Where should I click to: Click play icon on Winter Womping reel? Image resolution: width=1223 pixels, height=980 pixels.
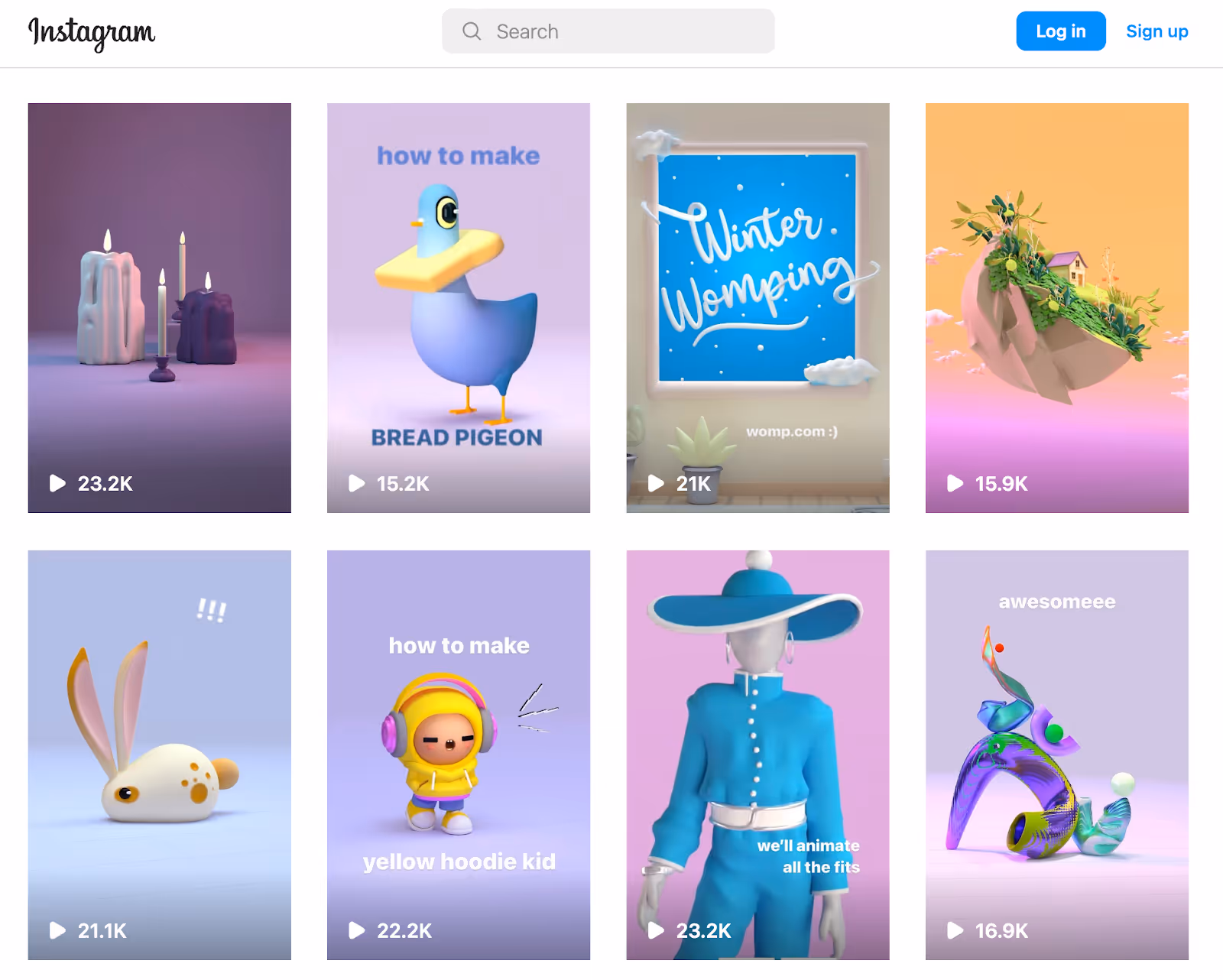click(x=656, y=483)
